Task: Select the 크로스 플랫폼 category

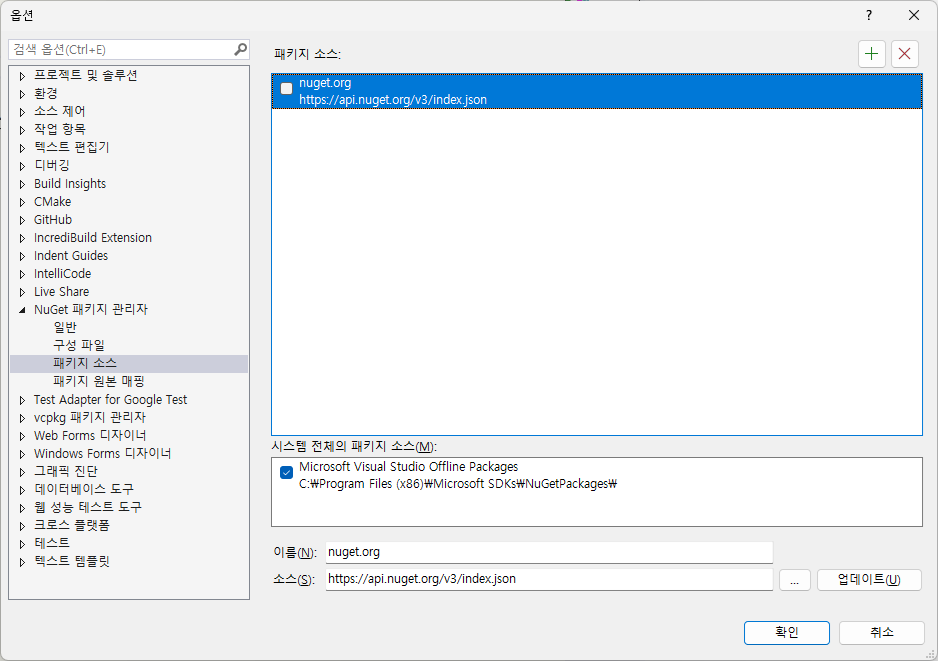Action: (72, 525)
